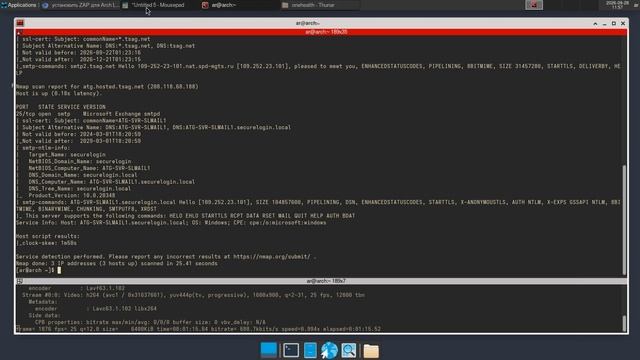640x360 pixels.
Task: Click ffmpeg 'Stream #0:0: Video: h264' line
Action: 193,295
